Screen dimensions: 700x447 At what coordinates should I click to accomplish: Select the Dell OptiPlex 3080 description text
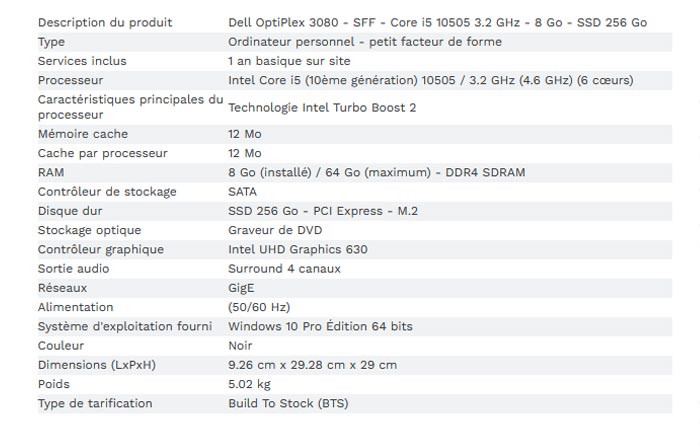(x=438, y=23)
